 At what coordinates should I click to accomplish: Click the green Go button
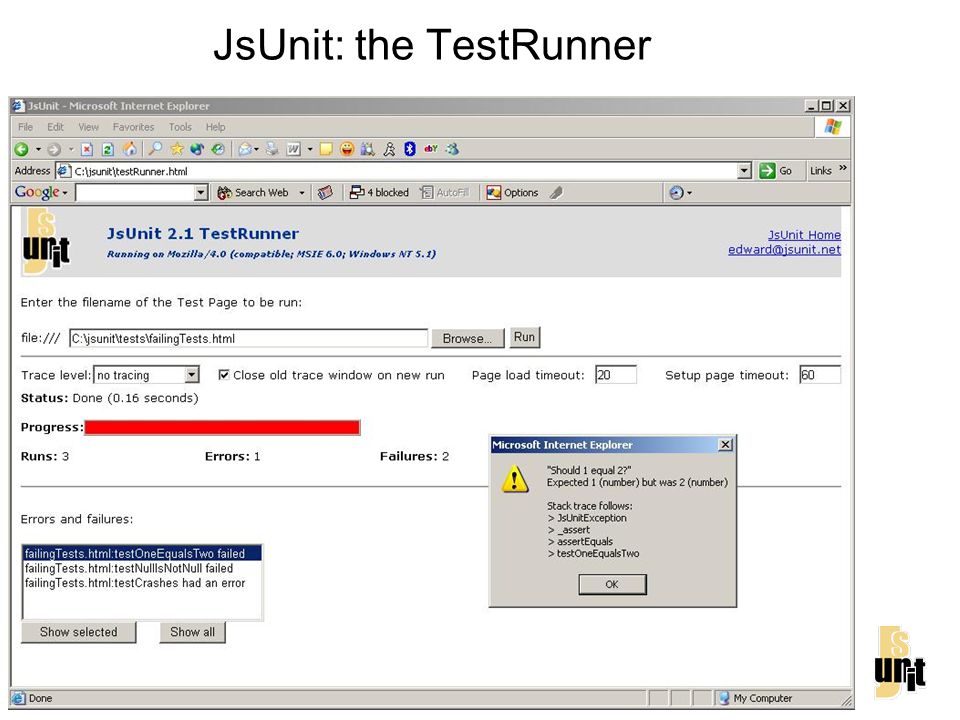click(776, 171)
